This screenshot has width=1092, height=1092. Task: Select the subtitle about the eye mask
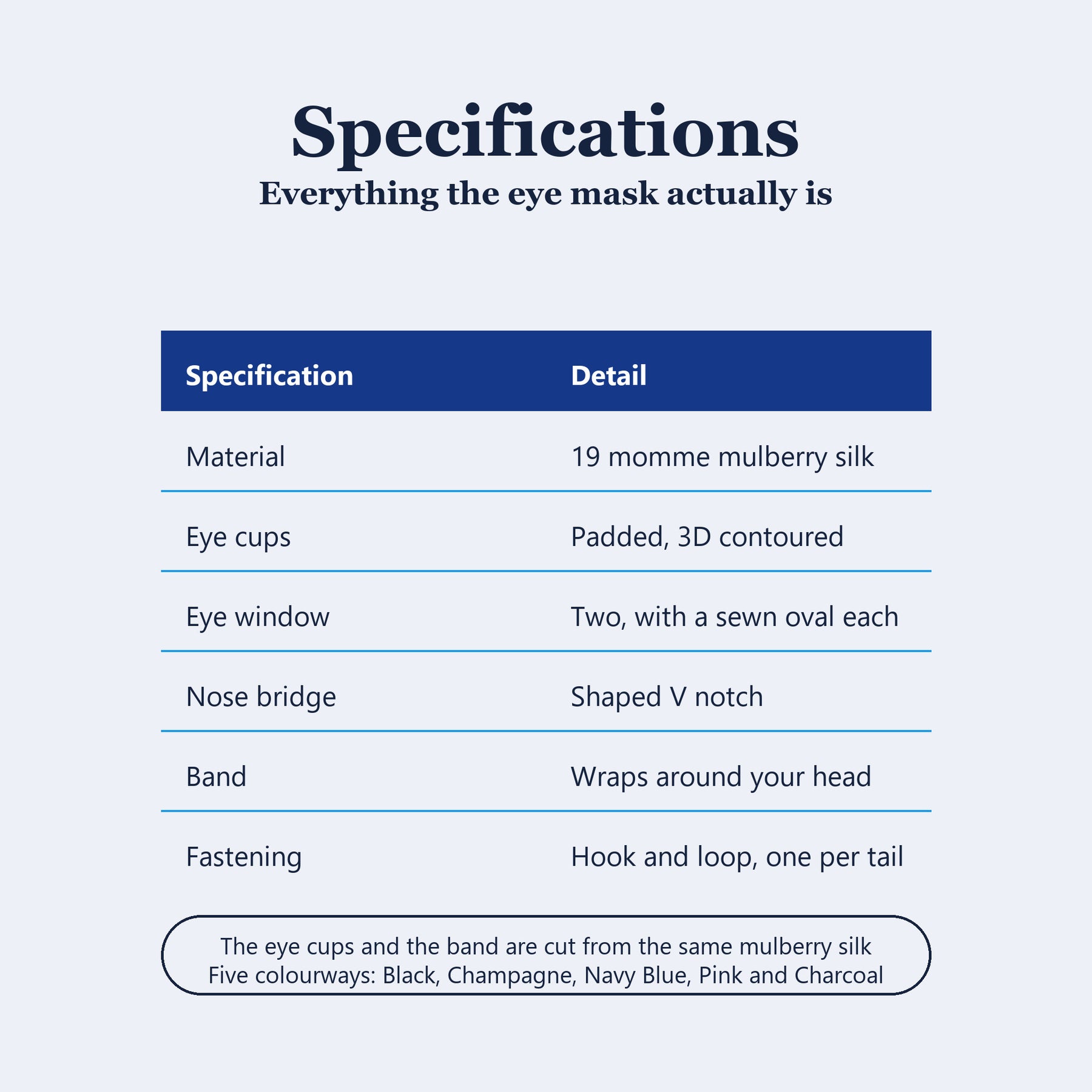click(x=545, y=195)
